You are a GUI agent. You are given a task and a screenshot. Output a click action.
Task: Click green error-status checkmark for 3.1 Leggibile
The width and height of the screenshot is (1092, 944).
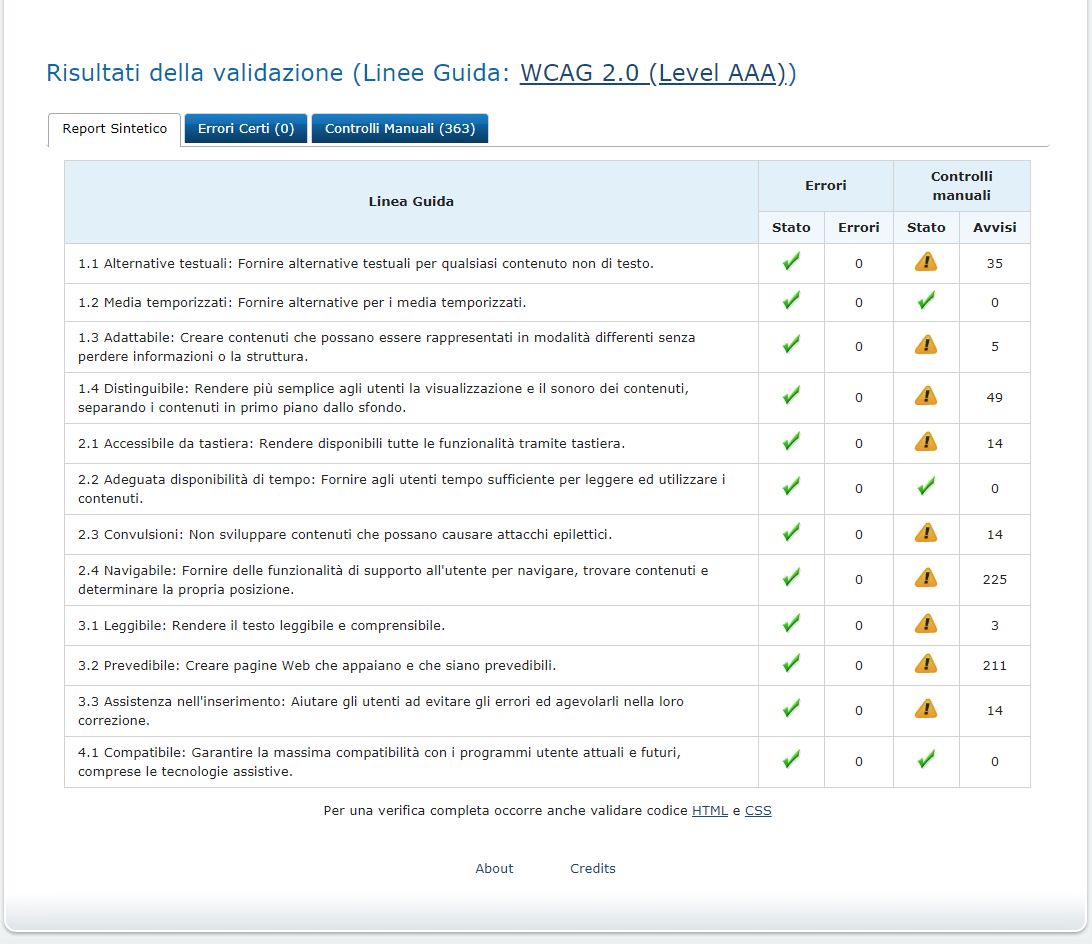point(791,625)
